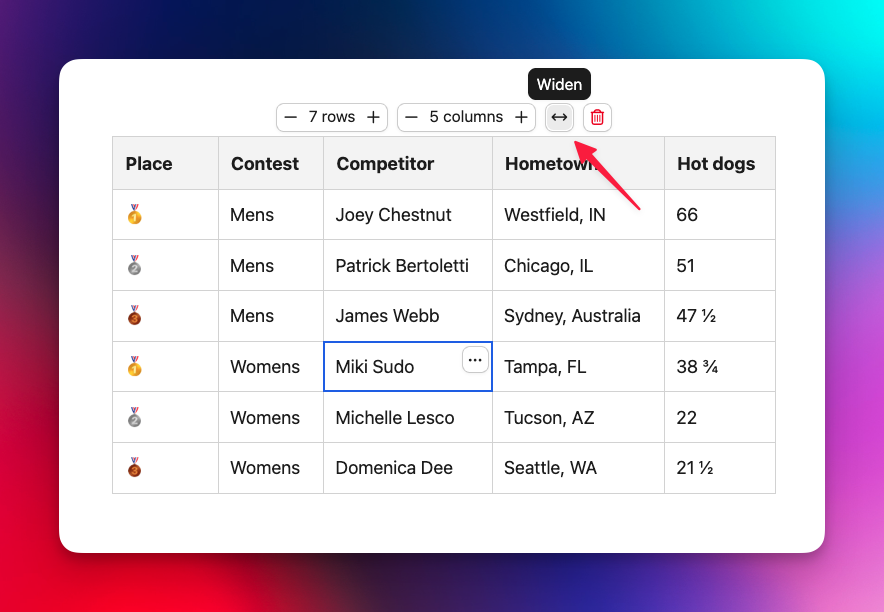Click the bronze medal in James Webb's row

tap(135, 316)
